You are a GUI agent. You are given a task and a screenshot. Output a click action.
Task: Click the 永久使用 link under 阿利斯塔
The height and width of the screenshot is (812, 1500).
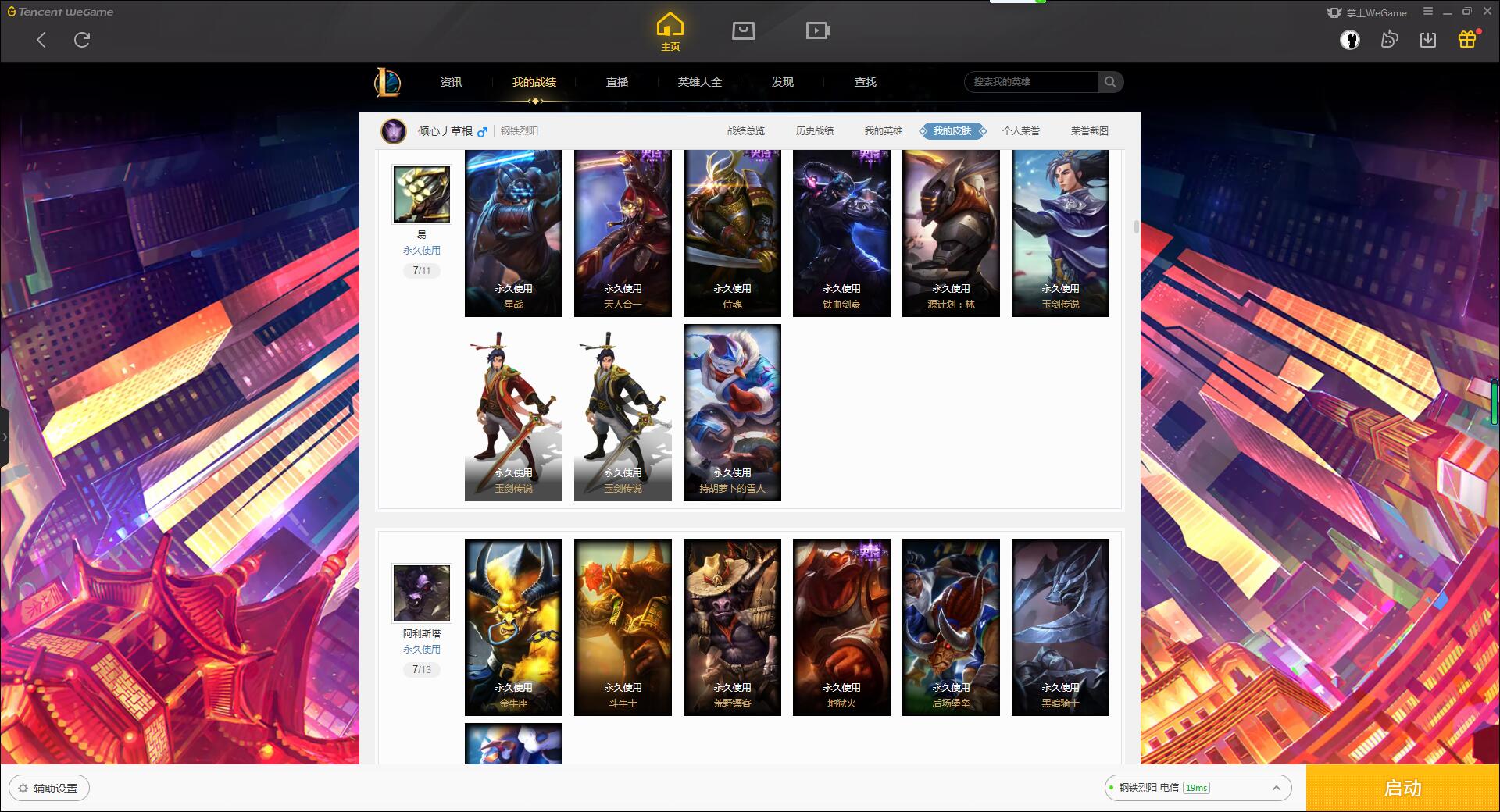pos(422,650)
